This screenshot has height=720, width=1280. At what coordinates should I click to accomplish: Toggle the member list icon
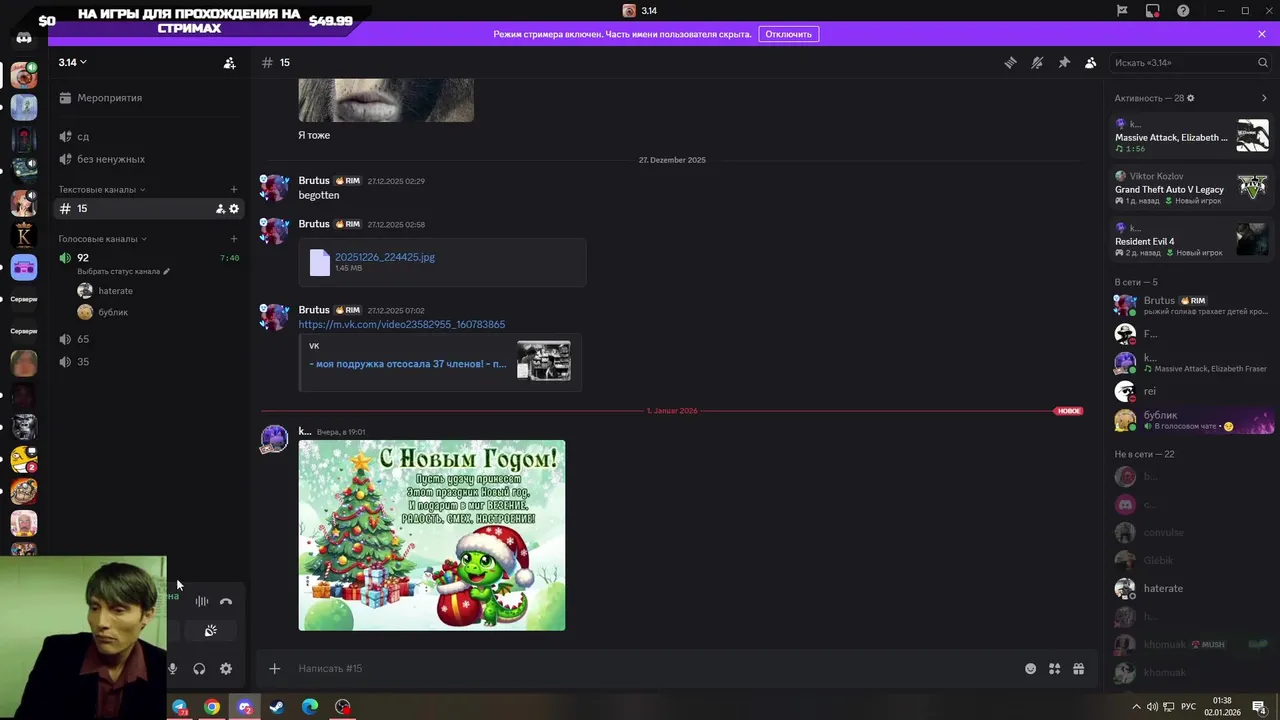[1091, 62]
